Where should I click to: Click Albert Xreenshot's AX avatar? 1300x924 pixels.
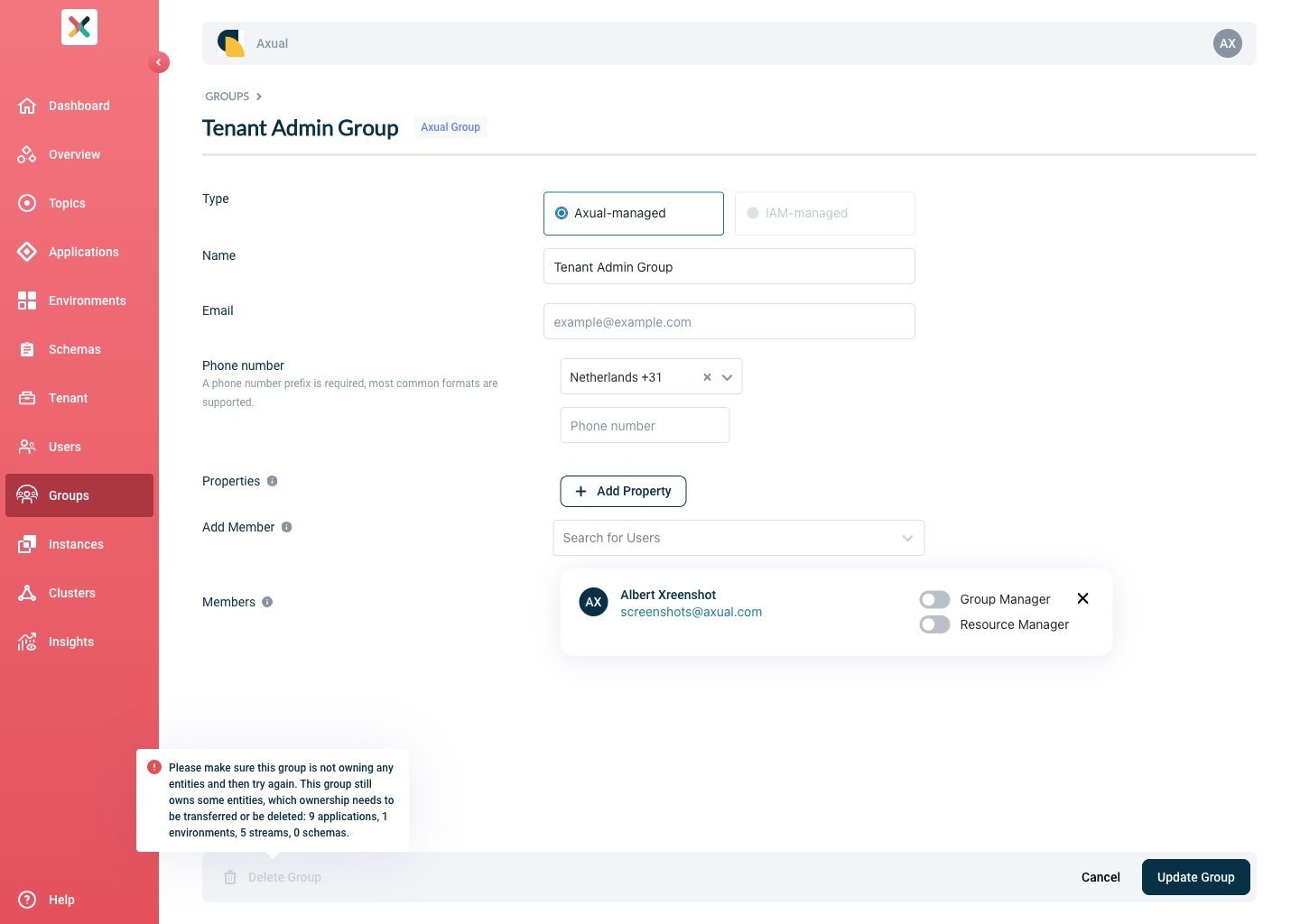tap(593, 602)
